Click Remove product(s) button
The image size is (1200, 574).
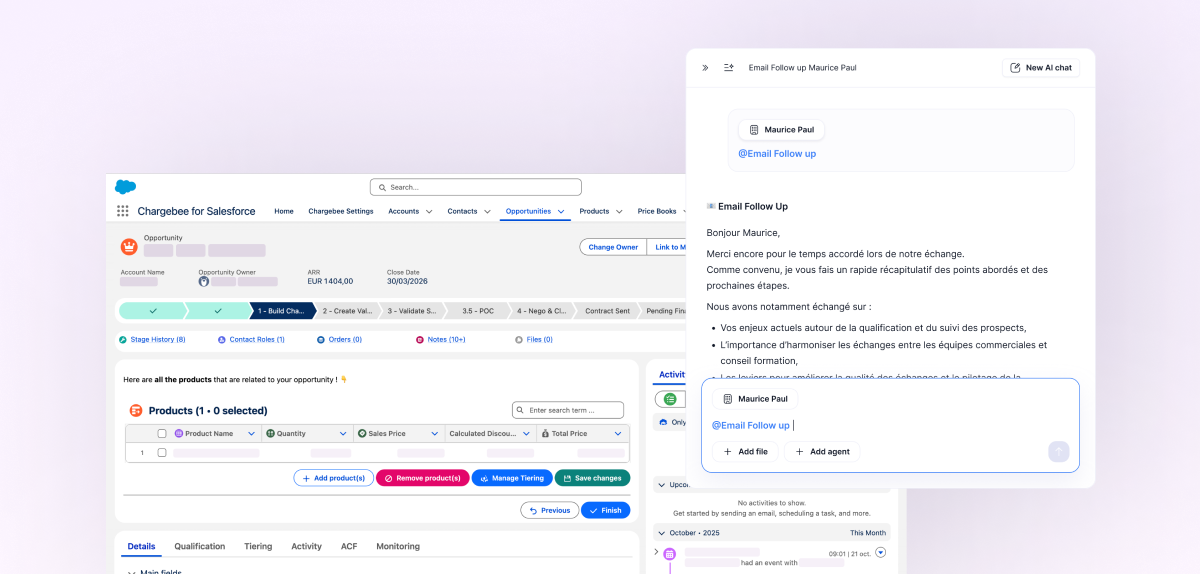pos(422,478)
